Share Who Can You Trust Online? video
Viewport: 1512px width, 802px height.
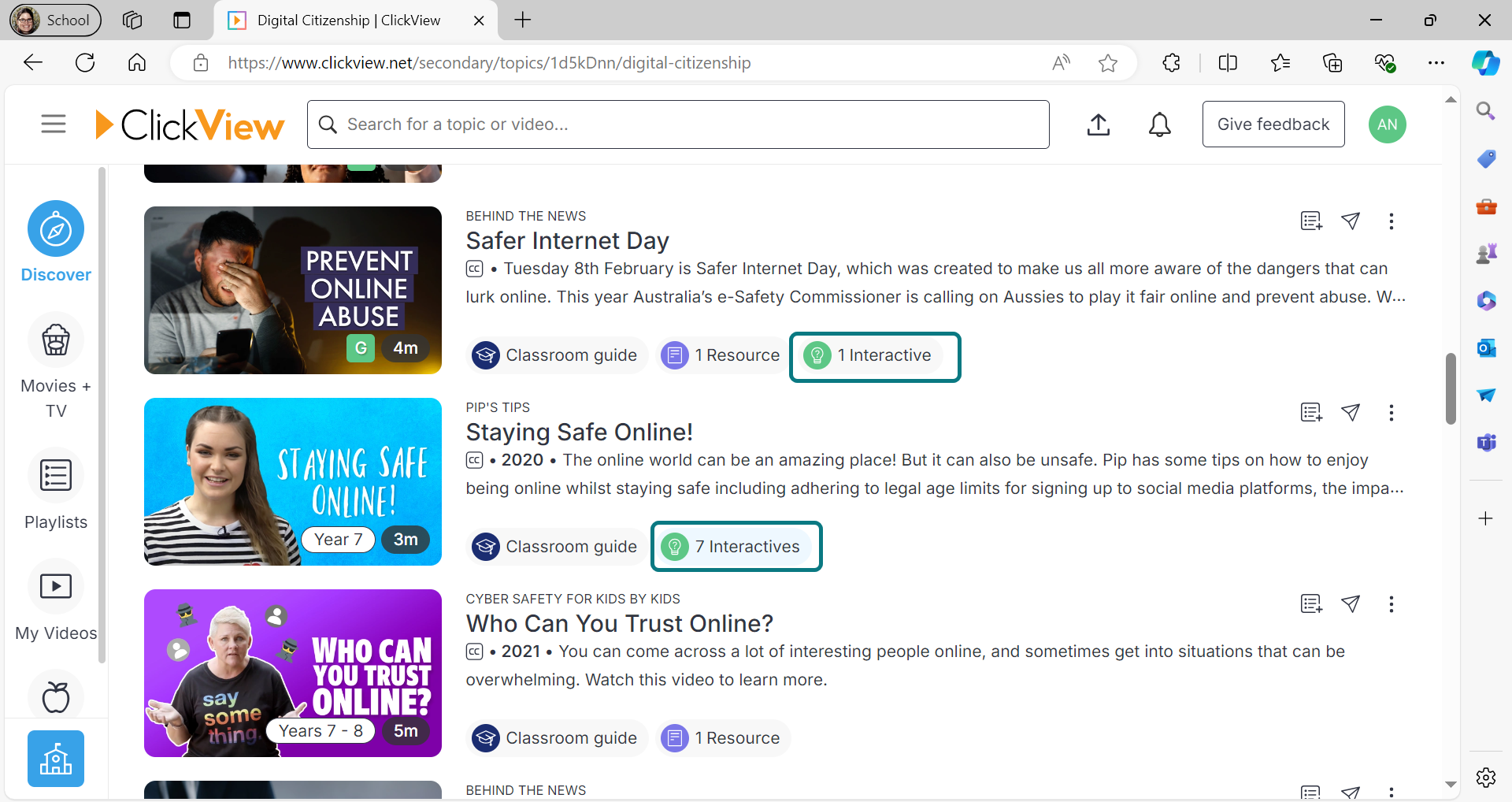1351,604
